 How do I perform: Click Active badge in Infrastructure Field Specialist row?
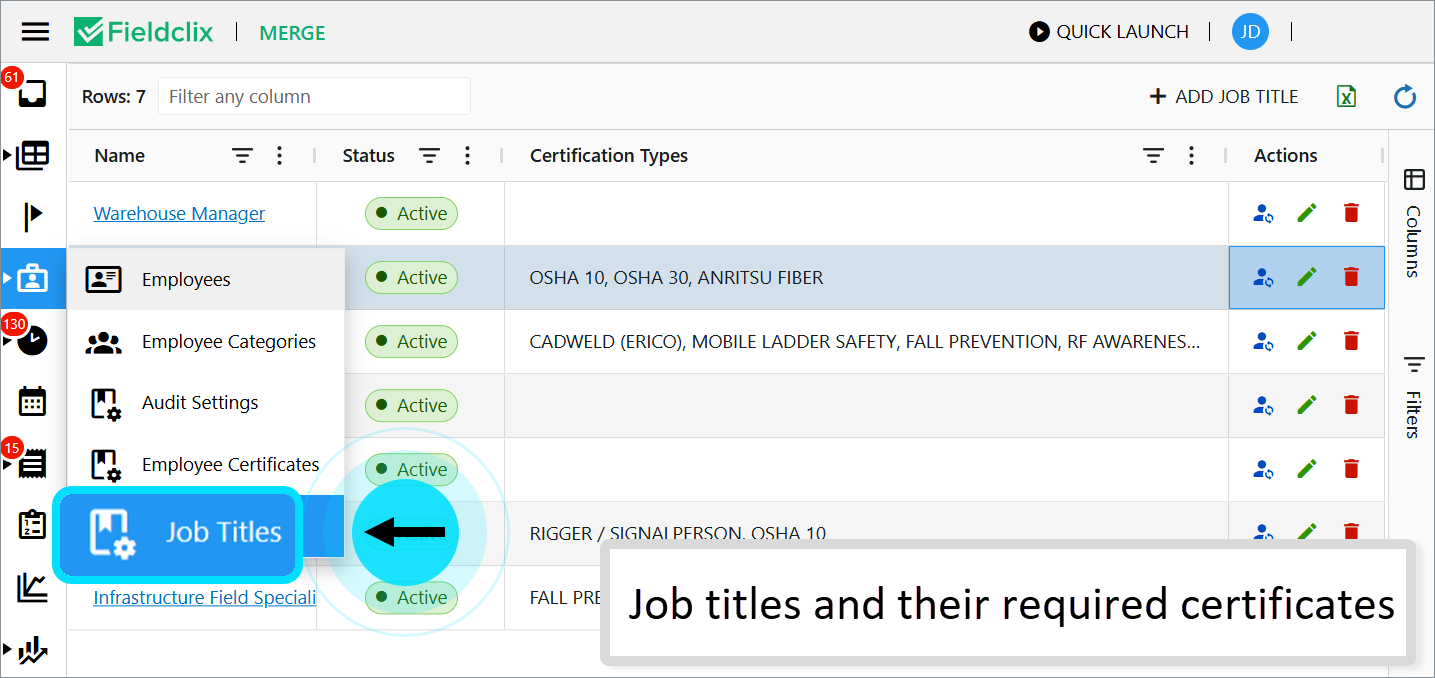click(x=411, y=597)
